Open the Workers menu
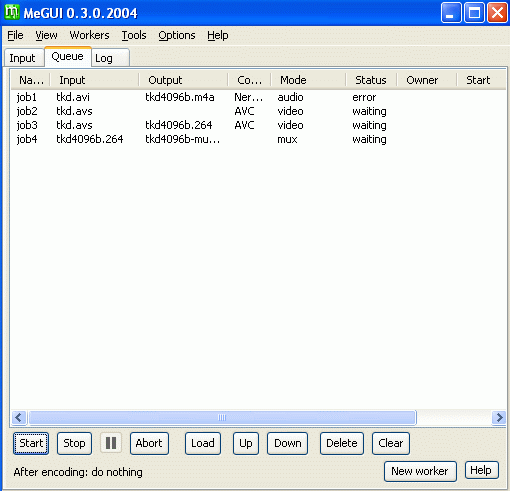This screenshot has height=491, width=510. coord(89,35)
